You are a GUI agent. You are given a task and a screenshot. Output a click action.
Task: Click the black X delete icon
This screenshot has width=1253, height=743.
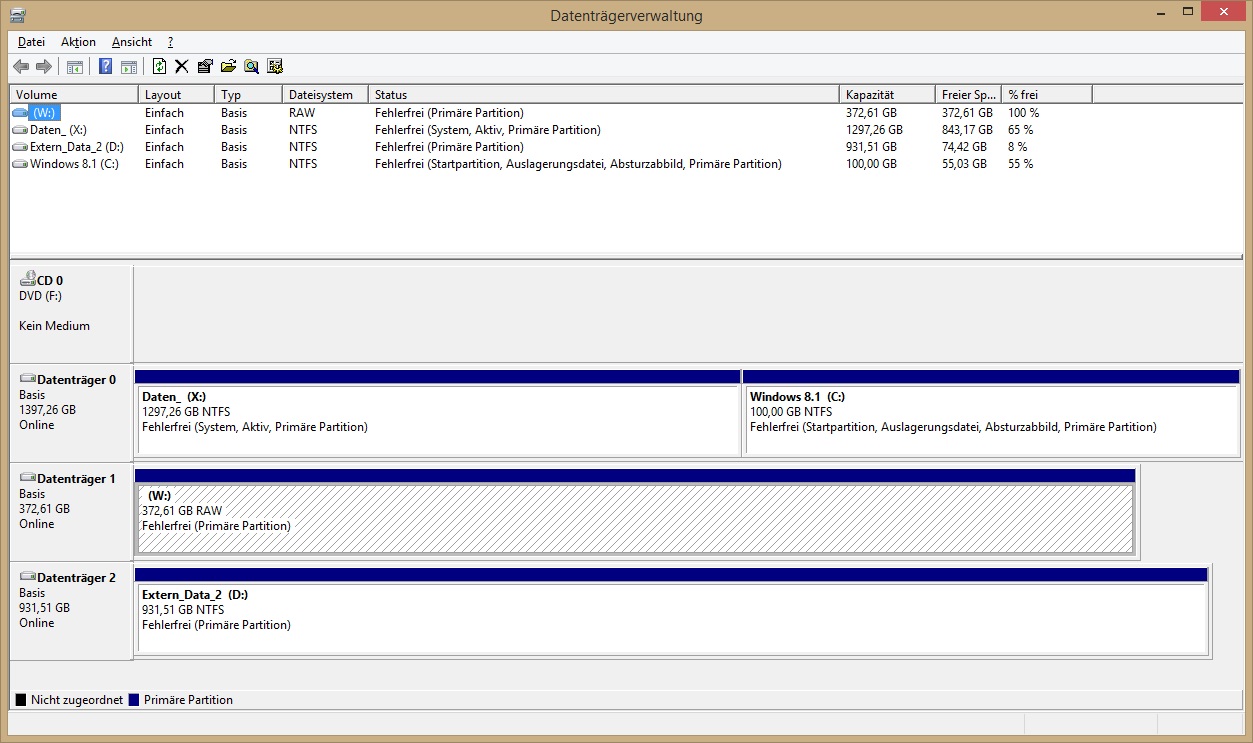click(x=182, y=67)
